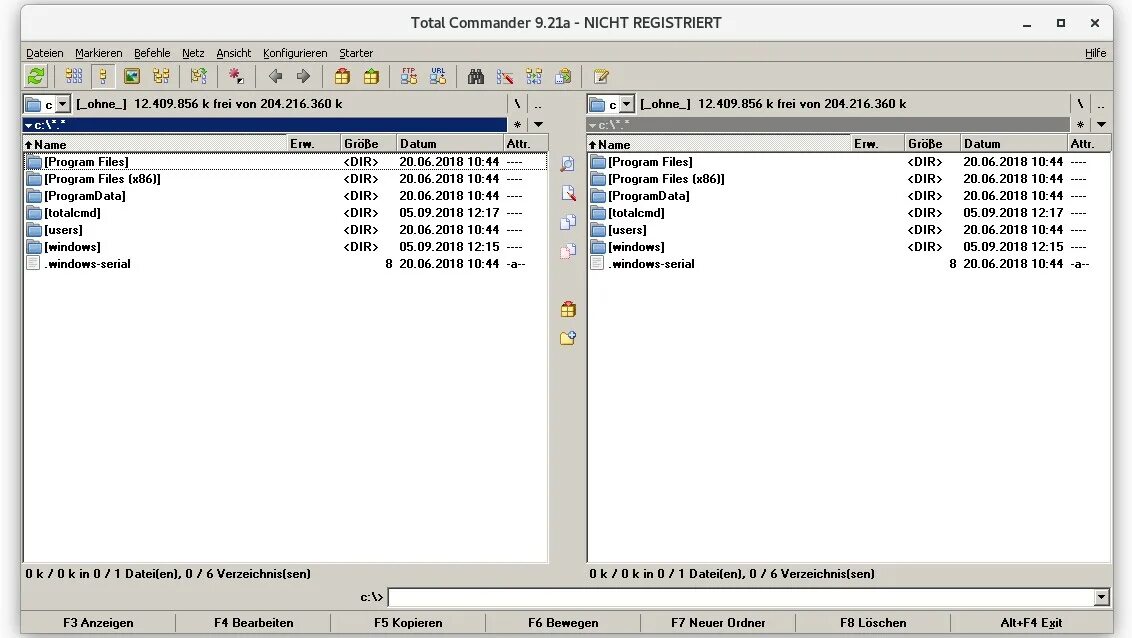
Task: Sort left panel by Datum column header
Action: click(450, 144)
